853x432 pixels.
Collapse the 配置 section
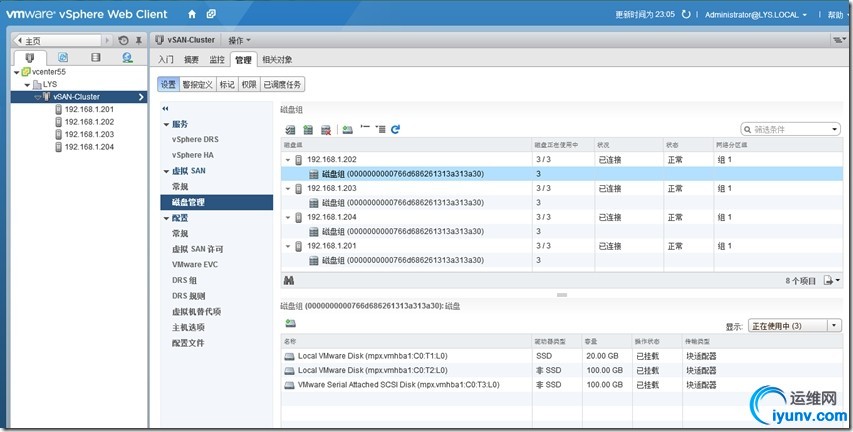[x=166, y=218]
